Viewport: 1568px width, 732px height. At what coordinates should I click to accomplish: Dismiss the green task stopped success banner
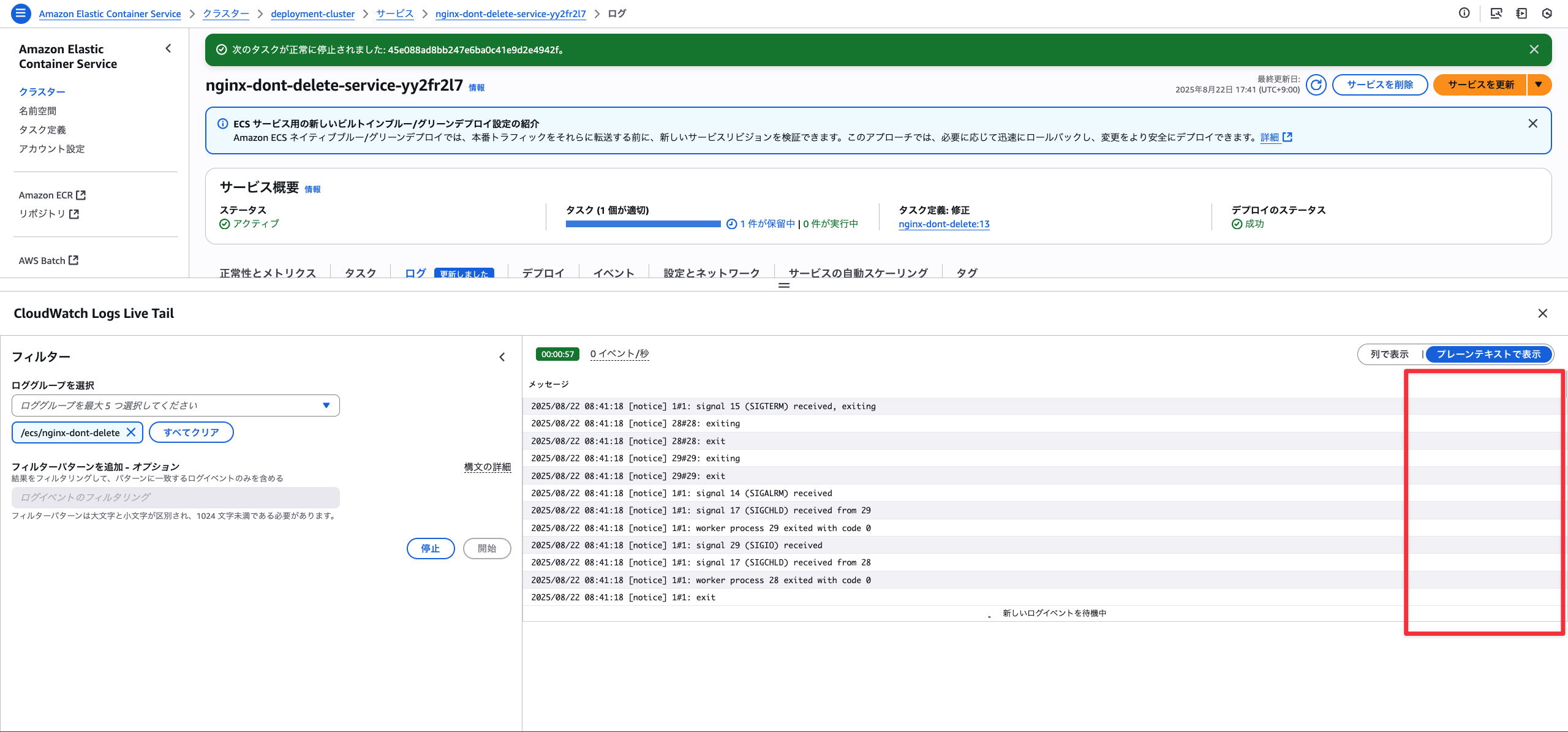(1534, 50)
